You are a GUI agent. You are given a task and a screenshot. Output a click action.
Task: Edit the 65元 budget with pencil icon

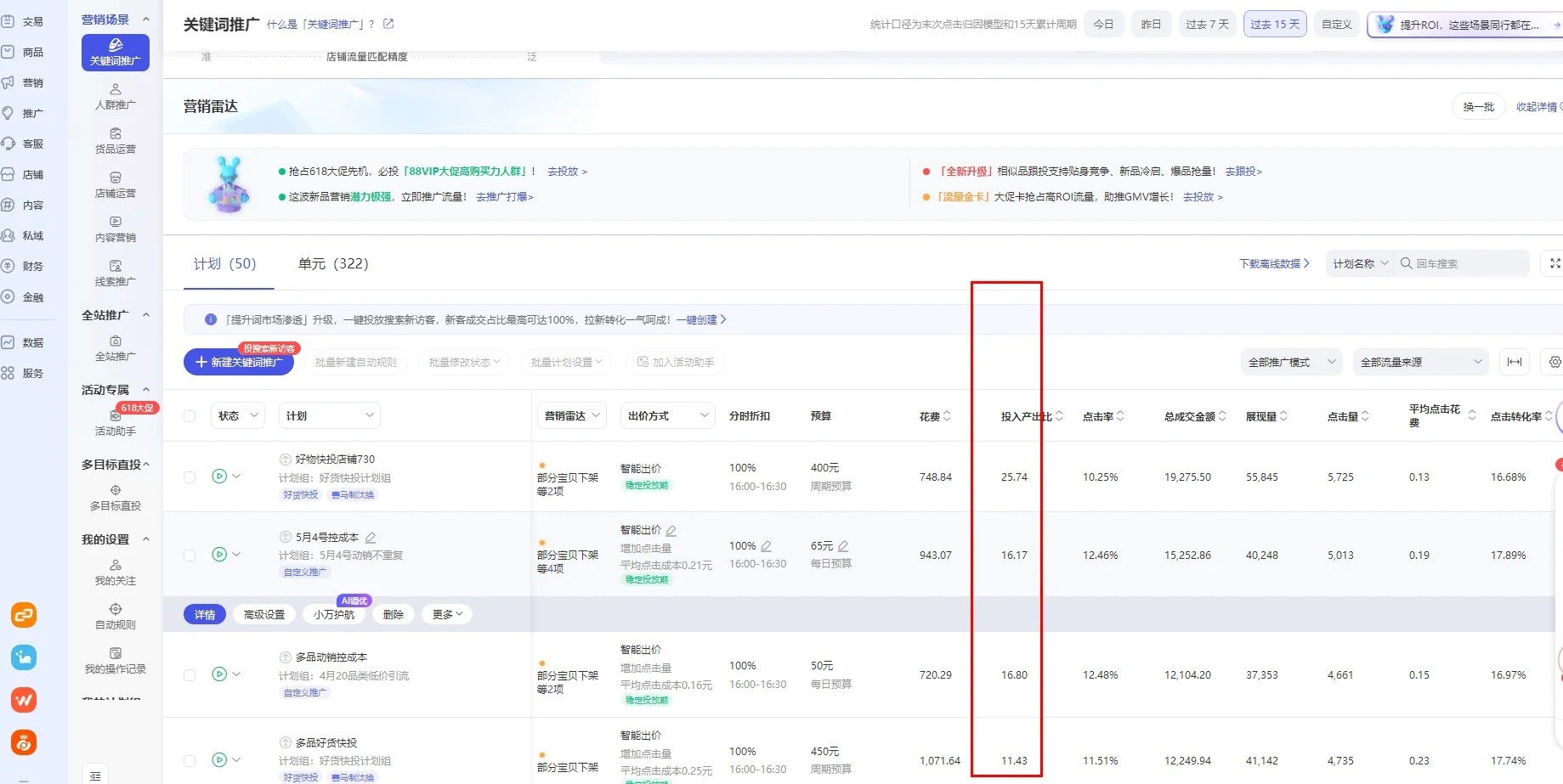[x=843, y=546]
